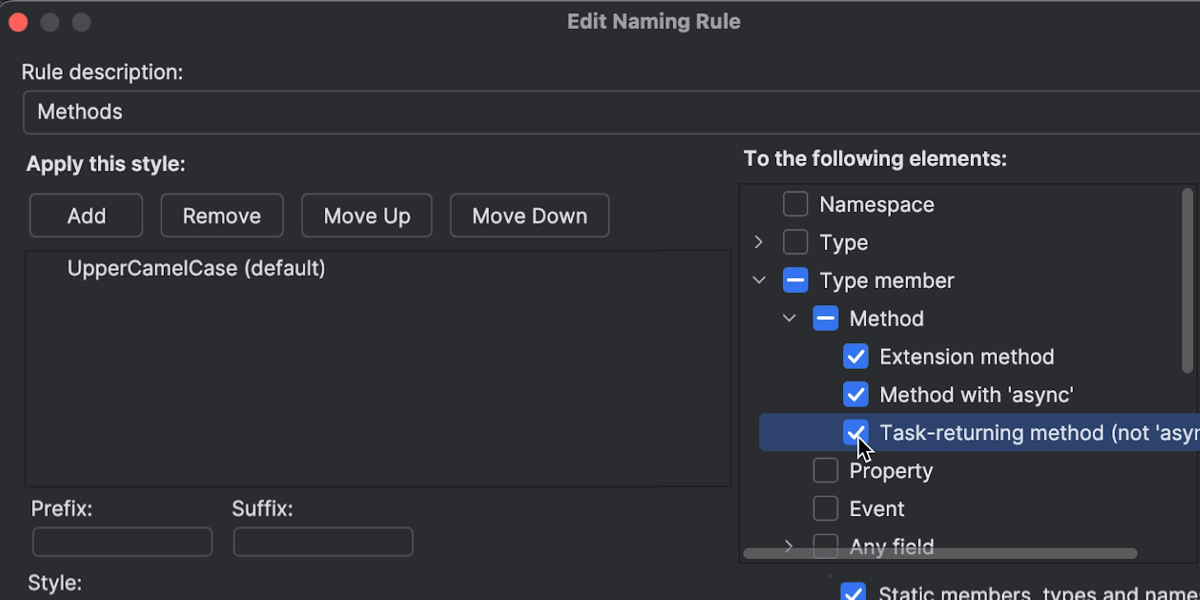Collapse the Method tree node
The width and height of the screenshot is (1200, 600).
tap(789, 319)
